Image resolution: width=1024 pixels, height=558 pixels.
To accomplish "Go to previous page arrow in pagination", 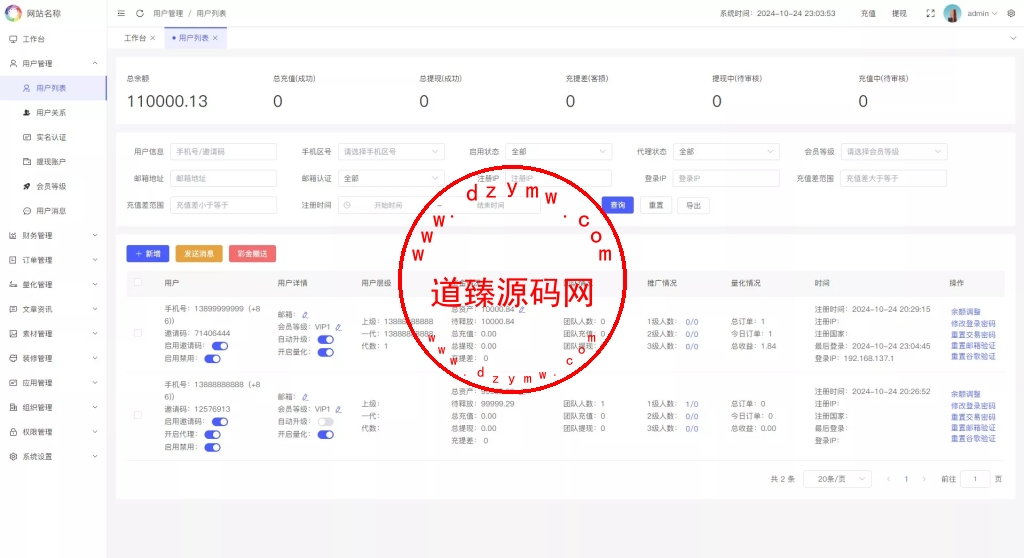I will pyautogui.click(x=888, y=479).
